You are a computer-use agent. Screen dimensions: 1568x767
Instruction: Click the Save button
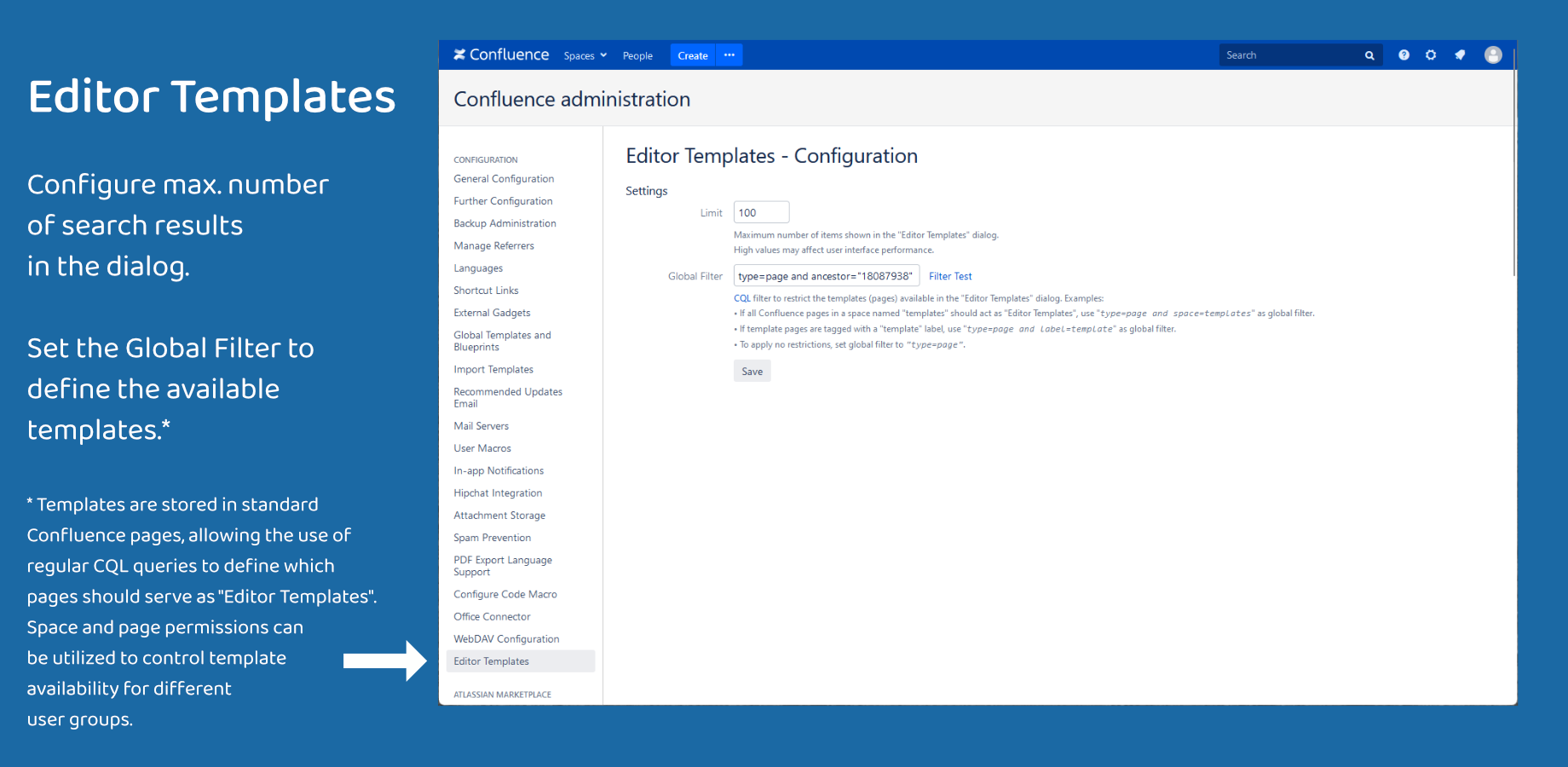(x=752, y=371)
